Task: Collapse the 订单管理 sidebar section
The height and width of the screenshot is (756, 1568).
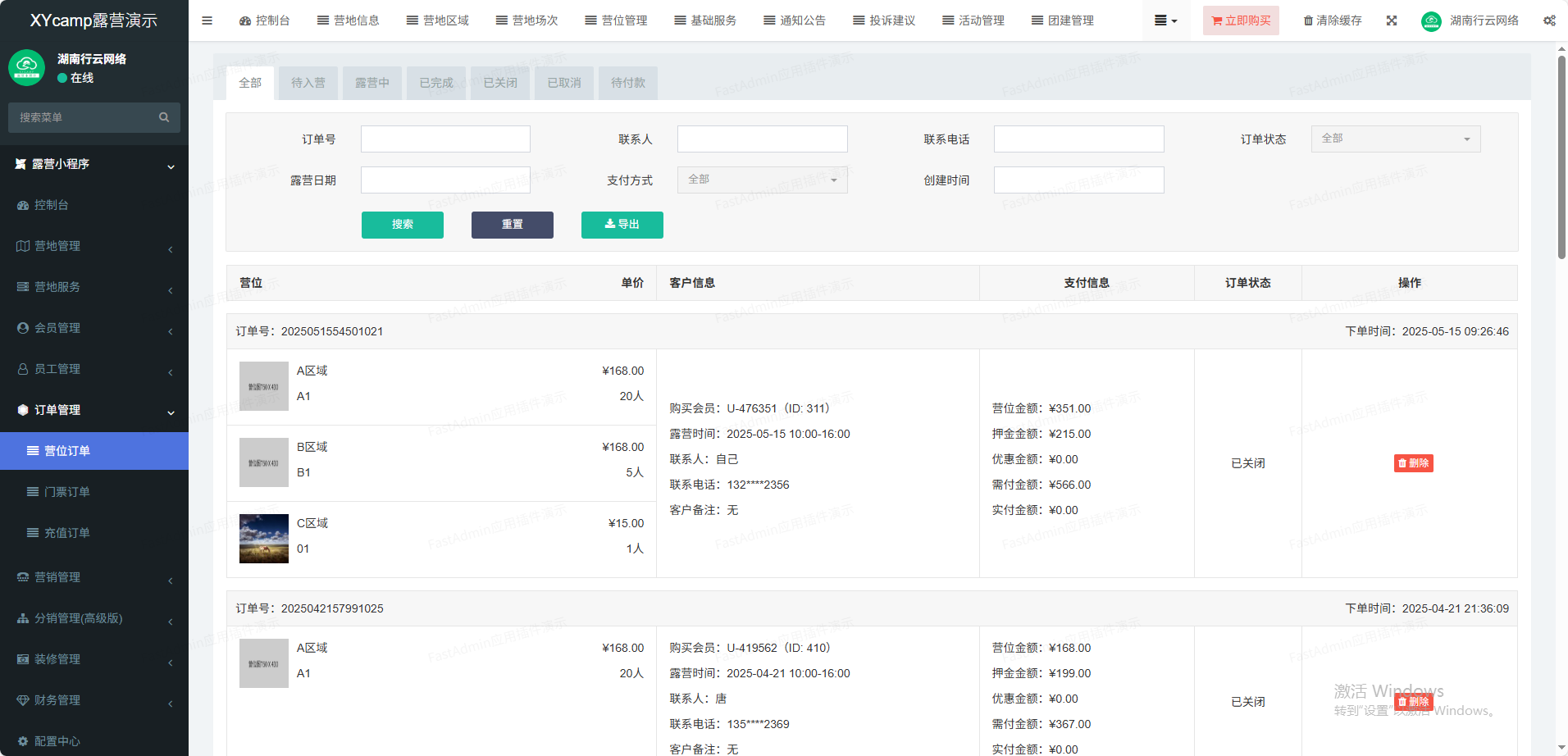Action: coord(93,410)
